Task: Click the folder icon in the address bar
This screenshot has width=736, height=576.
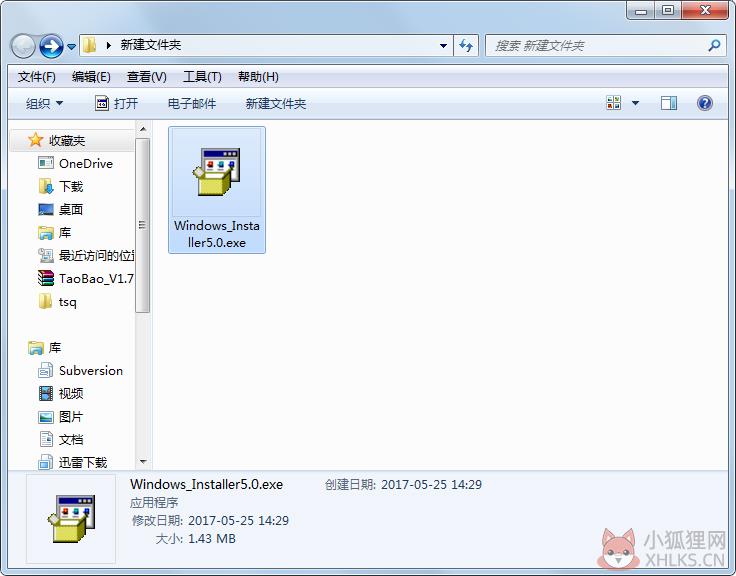Action: [x=89, y=45]
